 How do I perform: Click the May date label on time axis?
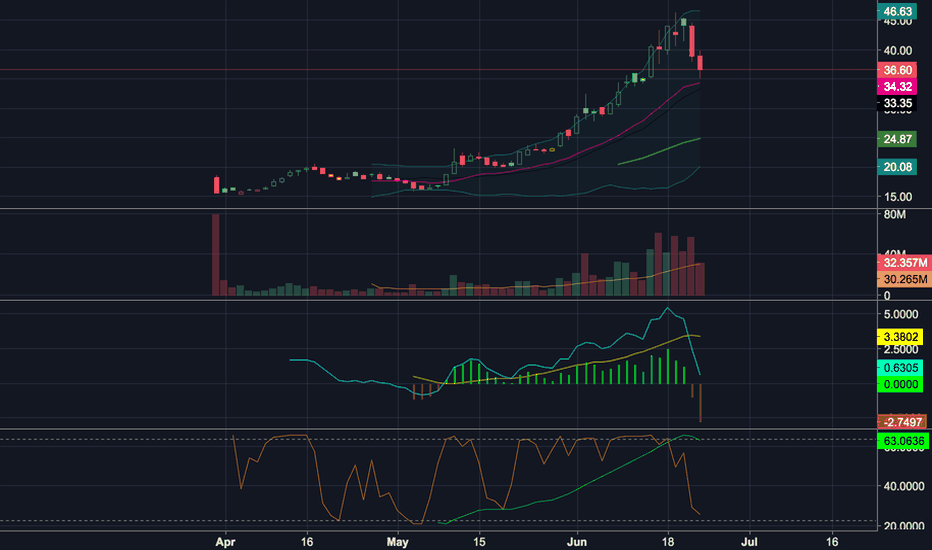[398, 542]
